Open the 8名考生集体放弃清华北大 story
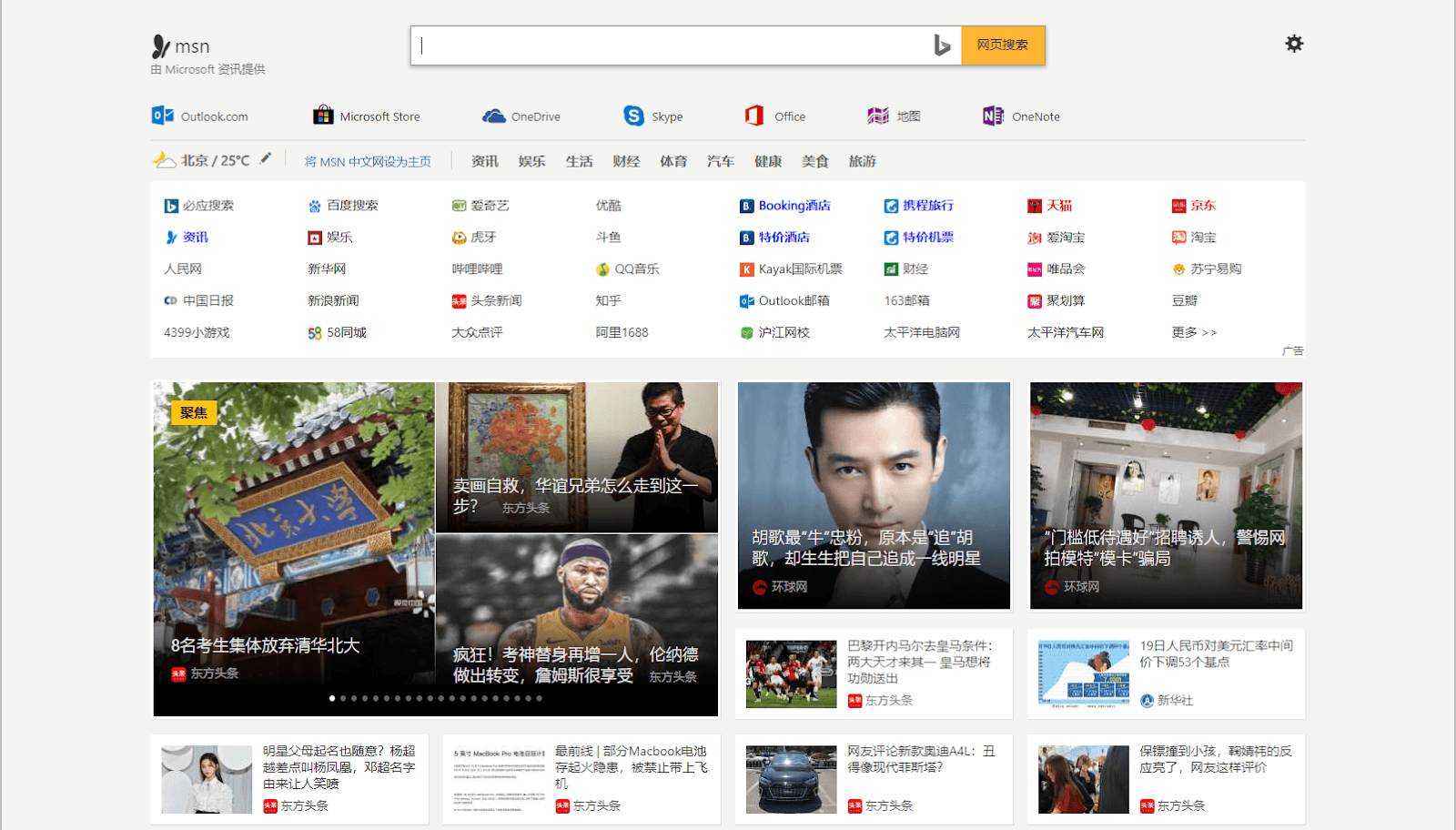This screenshot has width=1456, height=830. pyautogui.click(x=294, y=549)
